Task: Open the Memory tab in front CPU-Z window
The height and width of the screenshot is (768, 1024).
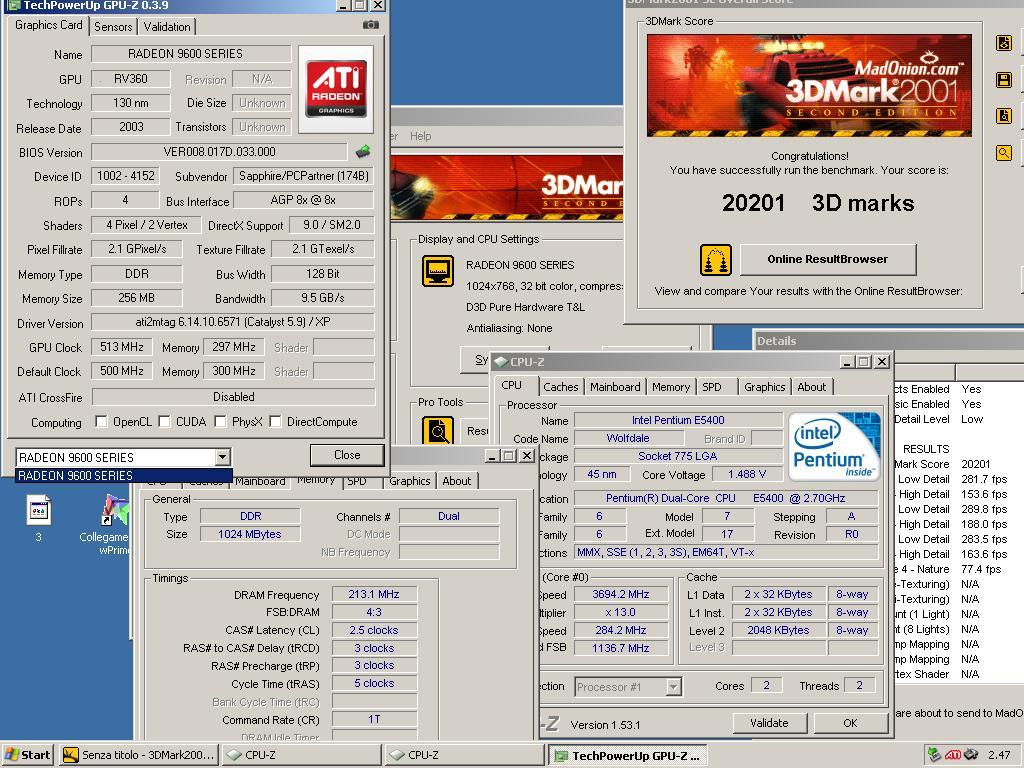Action: pyautogui.click(x=671, y=387)
